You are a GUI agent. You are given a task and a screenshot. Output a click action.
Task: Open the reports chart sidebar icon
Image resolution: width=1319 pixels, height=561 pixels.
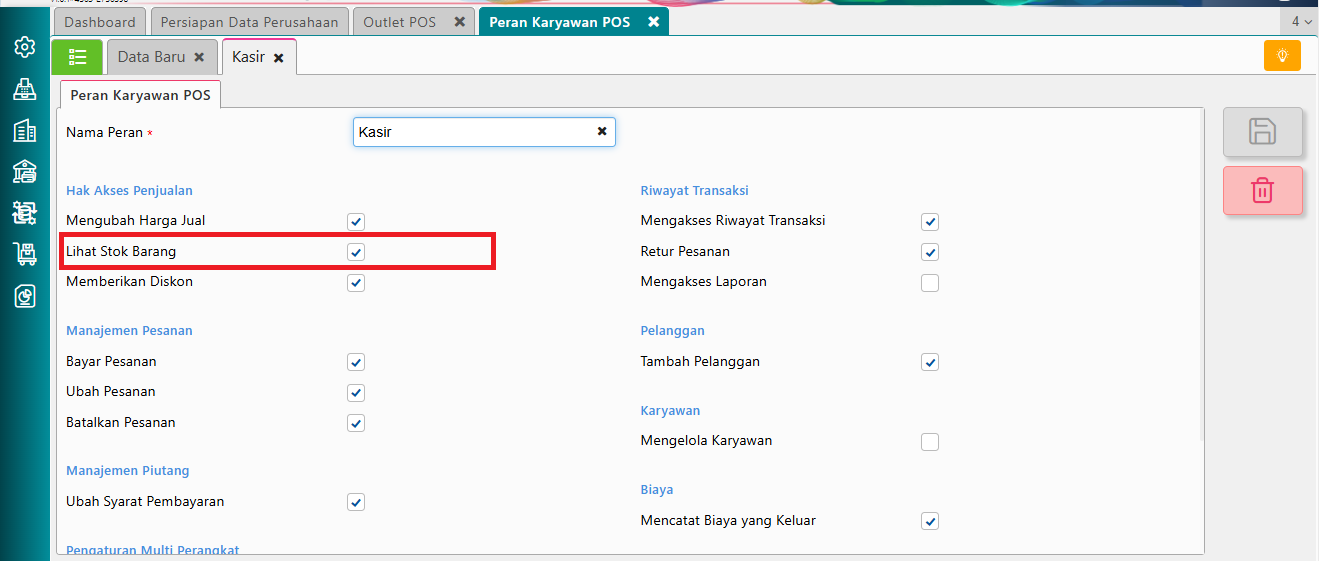click(25, 296)
